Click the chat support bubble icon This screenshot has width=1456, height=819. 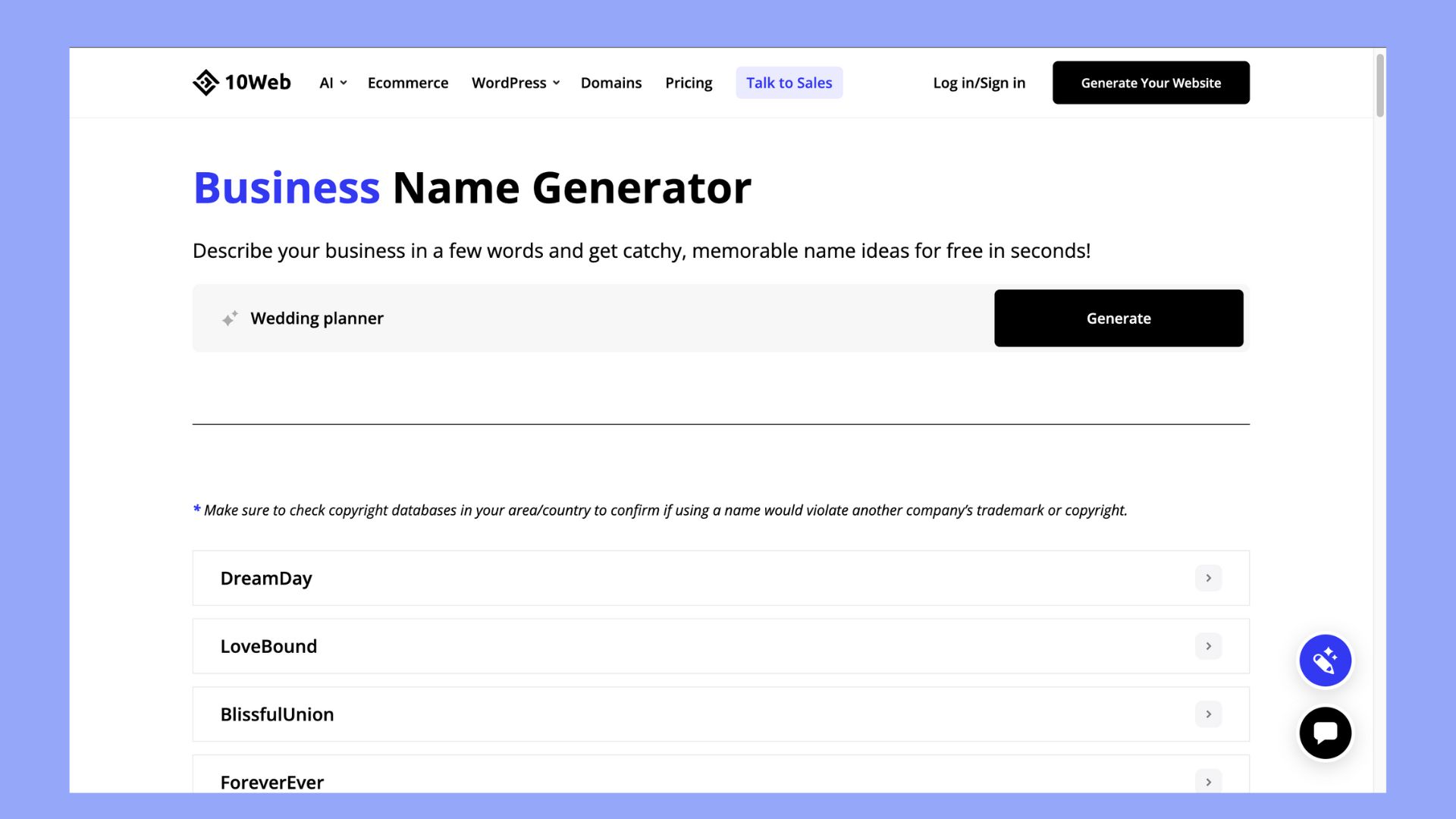pyautogui.click(x=1325, y=732)
